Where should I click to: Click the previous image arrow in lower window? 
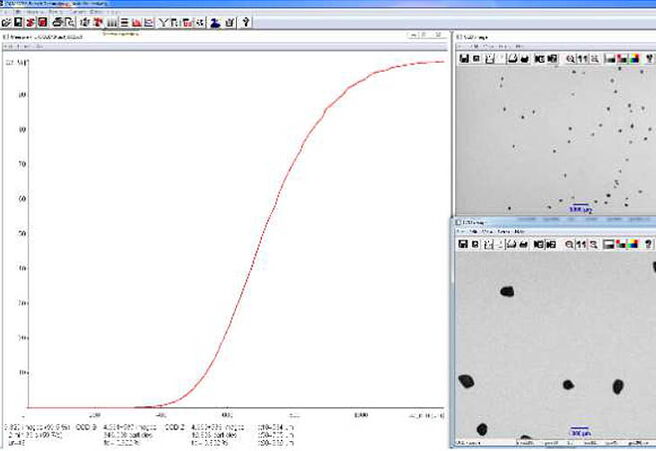539,244
